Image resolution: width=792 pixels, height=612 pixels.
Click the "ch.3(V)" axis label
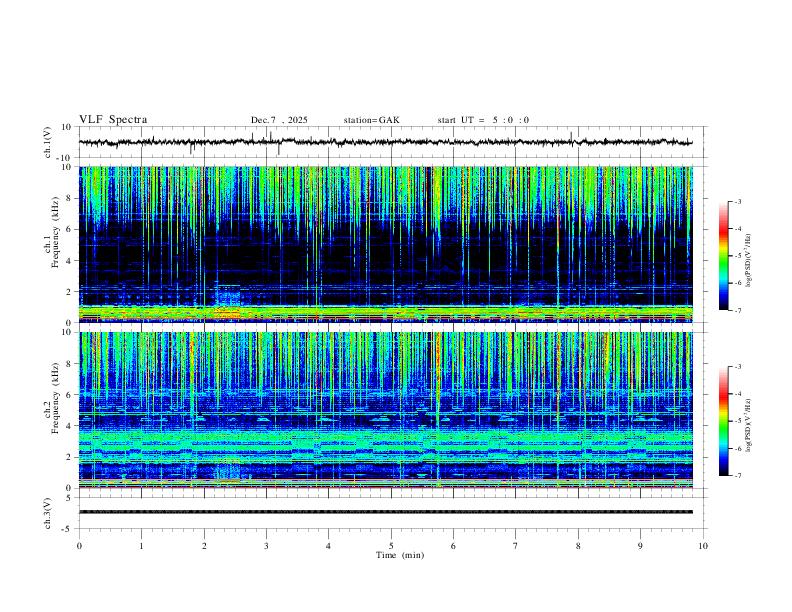[48, 513]
